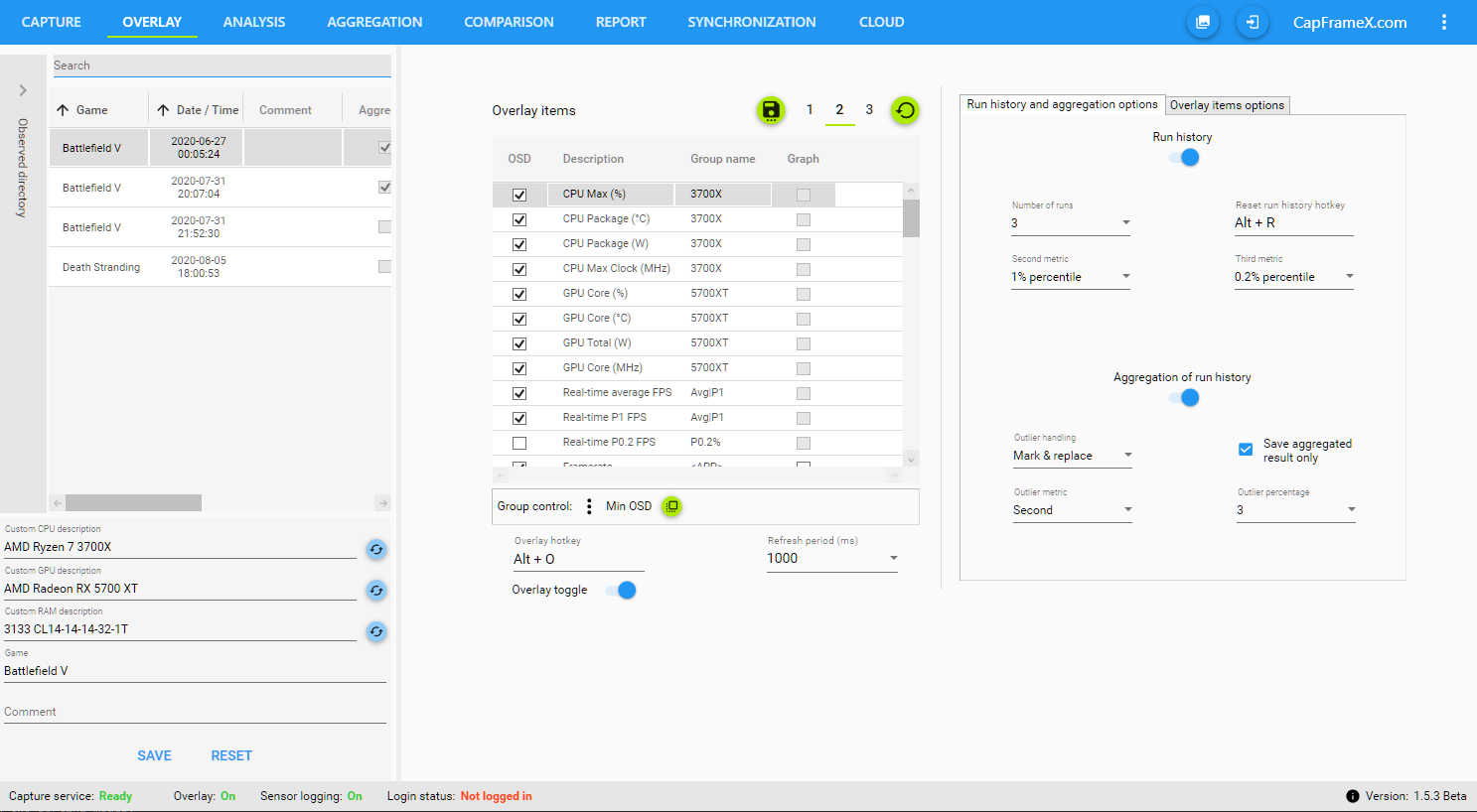The height and width of the screenshot is (812, 1477).
Task: Open the CLOUD tab
Action: (882, 22)
